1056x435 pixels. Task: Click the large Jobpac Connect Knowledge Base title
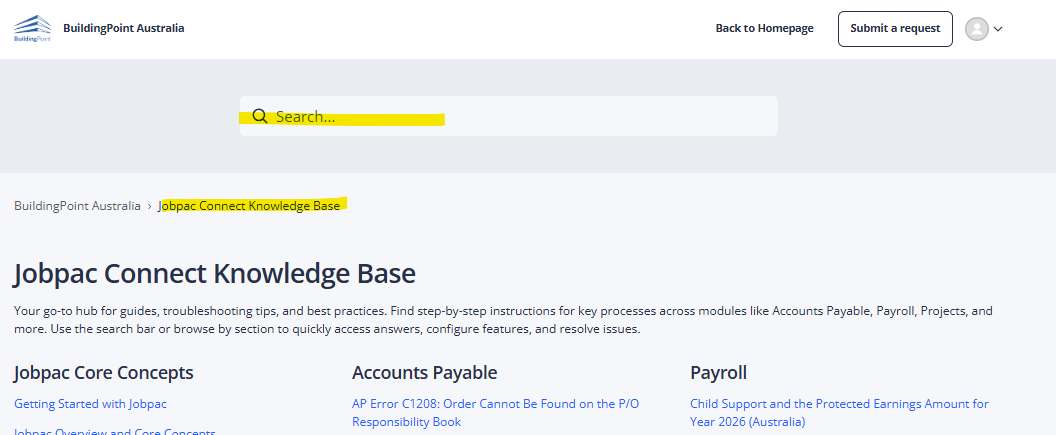[215, 274]
